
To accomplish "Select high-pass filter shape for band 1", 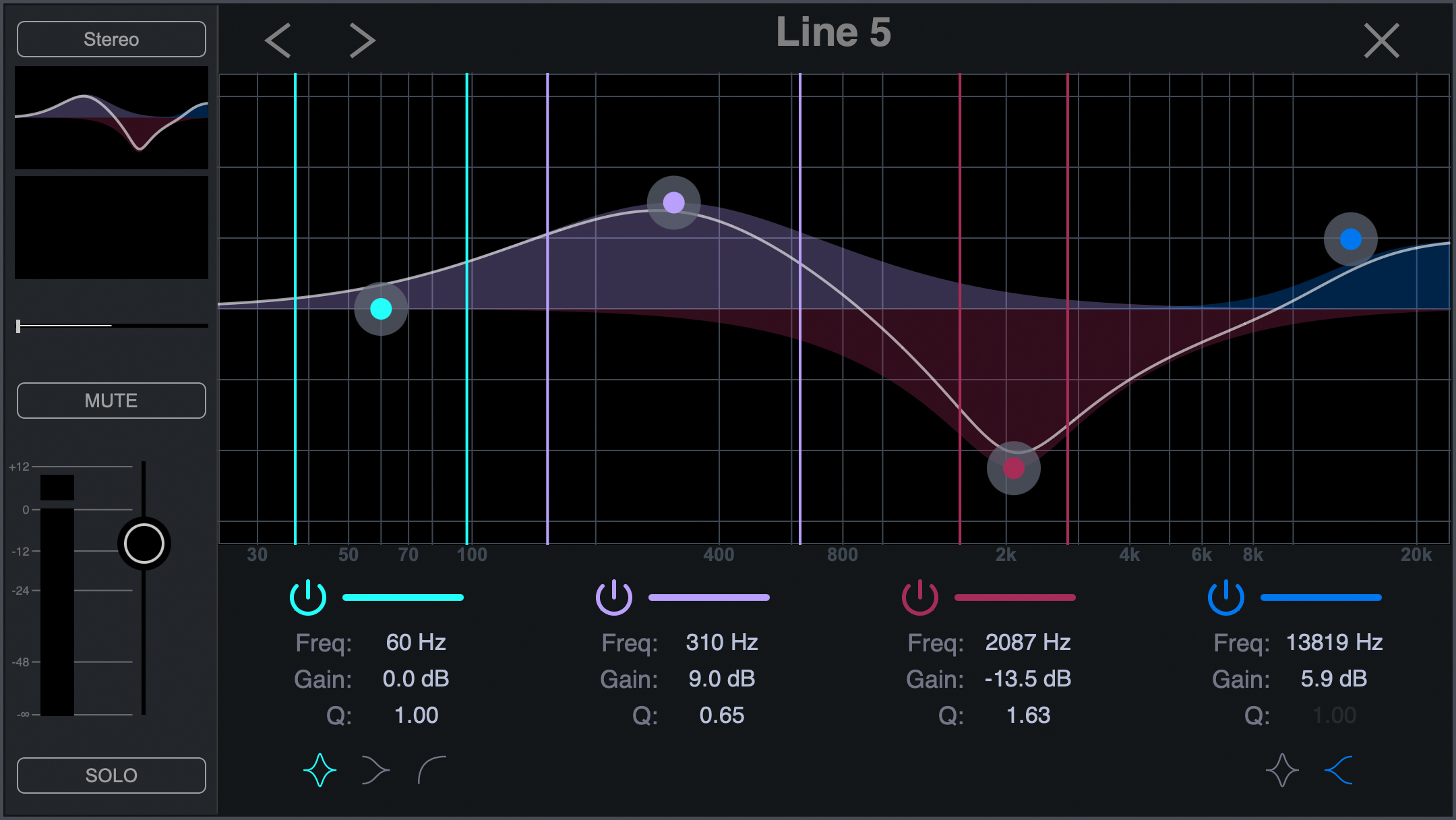I will (x=432, y=770).
